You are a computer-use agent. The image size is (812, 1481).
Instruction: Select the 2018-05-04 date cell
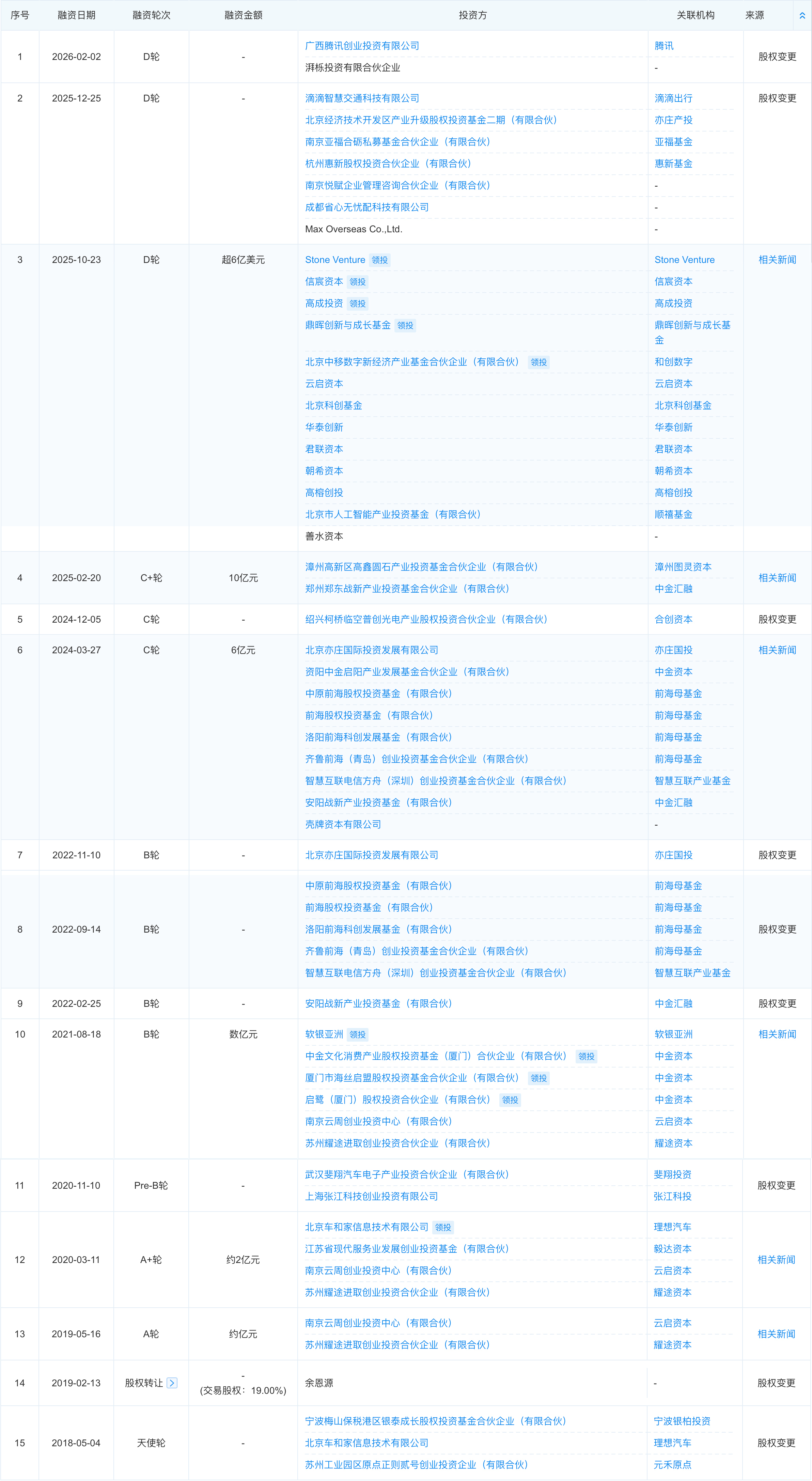point(76,1443)
